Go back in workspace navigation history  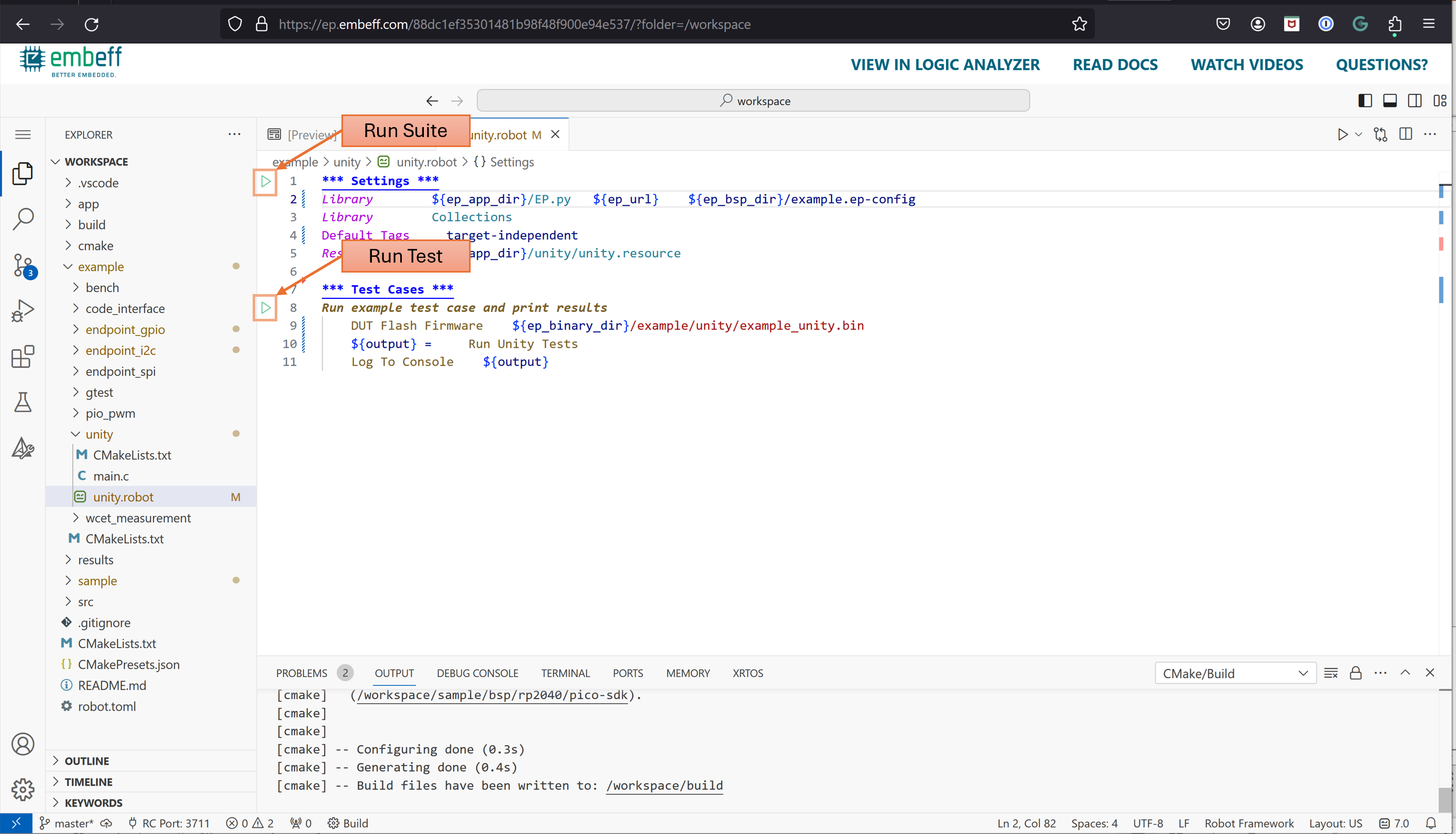432,101
